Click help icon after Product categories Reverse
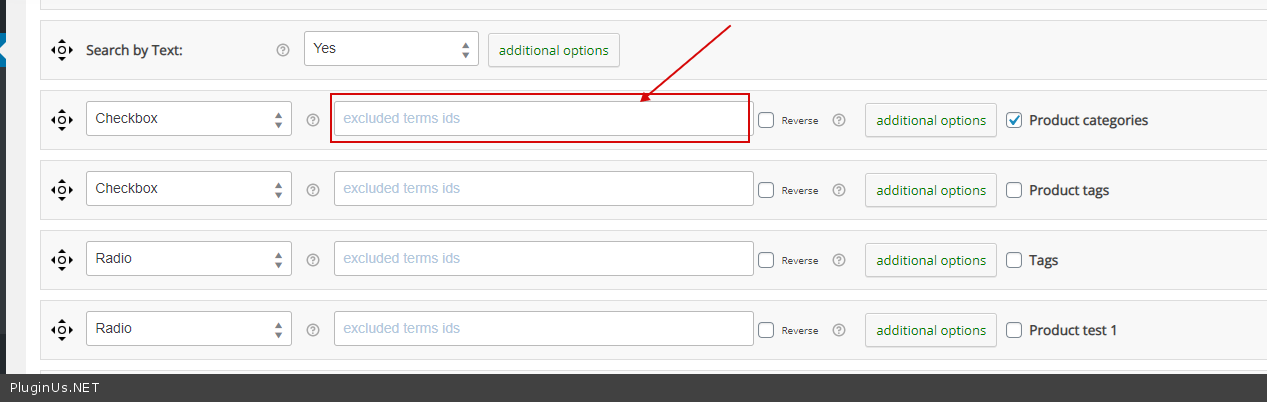1267x402 pixels. pos(839,120)
